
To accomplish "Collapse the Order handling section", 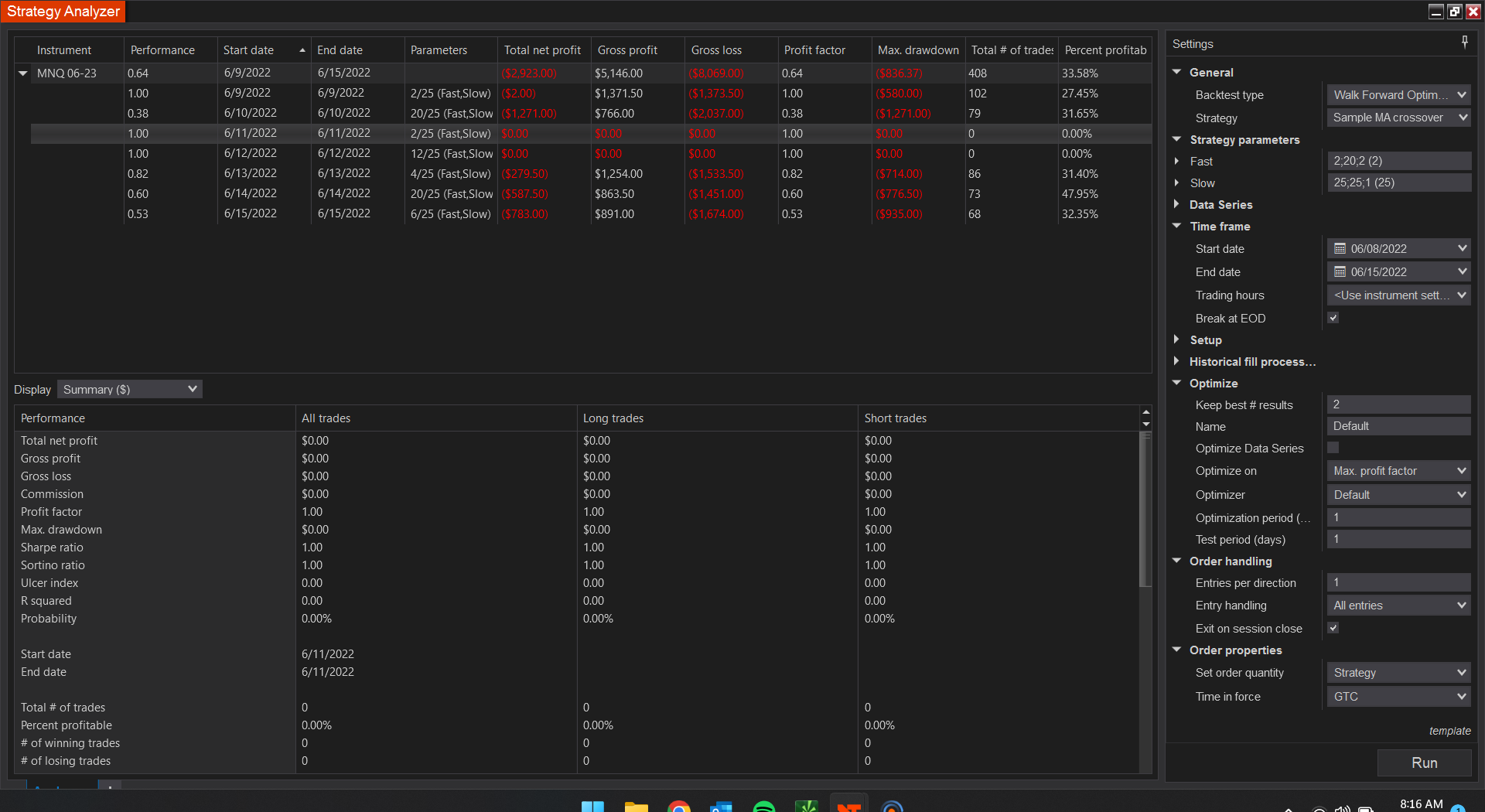I will [1177, 561].
